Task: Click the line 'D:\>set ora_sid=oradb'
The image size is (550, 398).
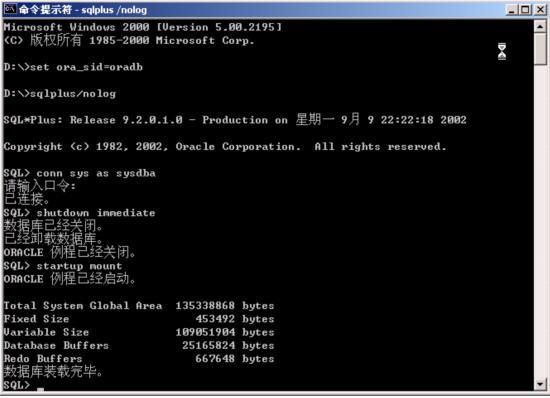Action: tap(73, 67)
